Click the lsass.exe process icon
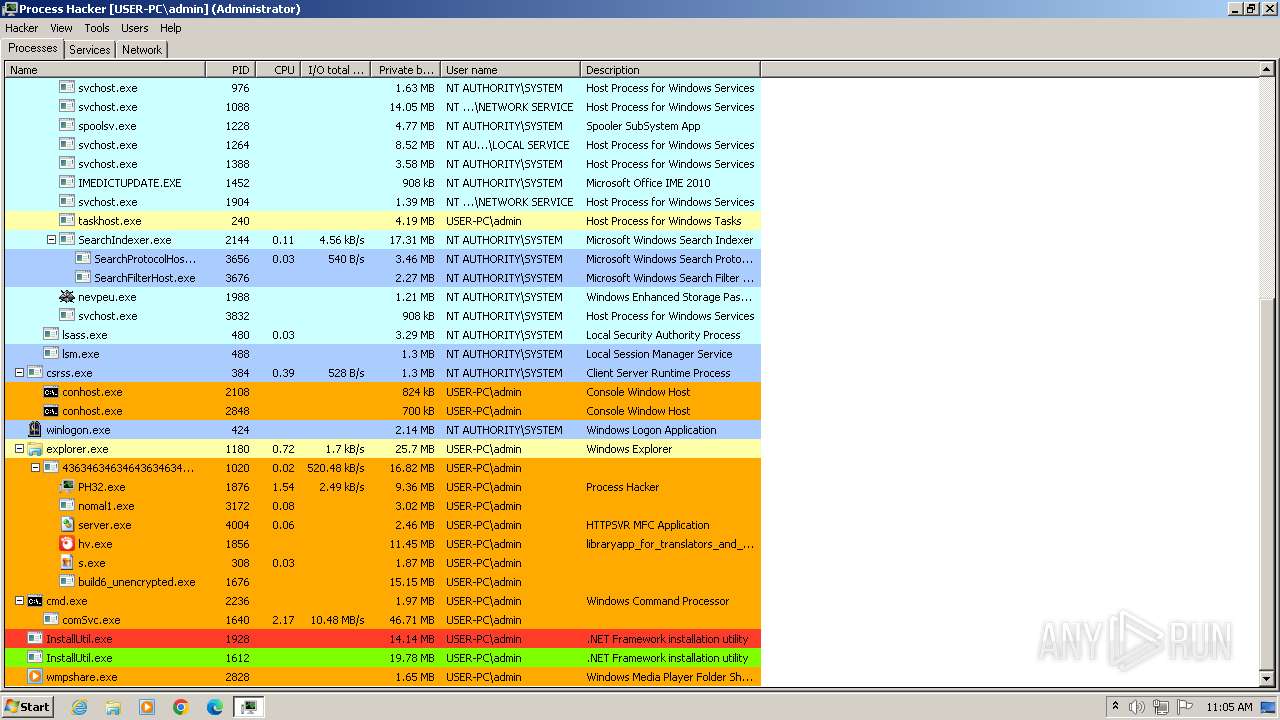 pyautogui.click(x=51, y=335)
